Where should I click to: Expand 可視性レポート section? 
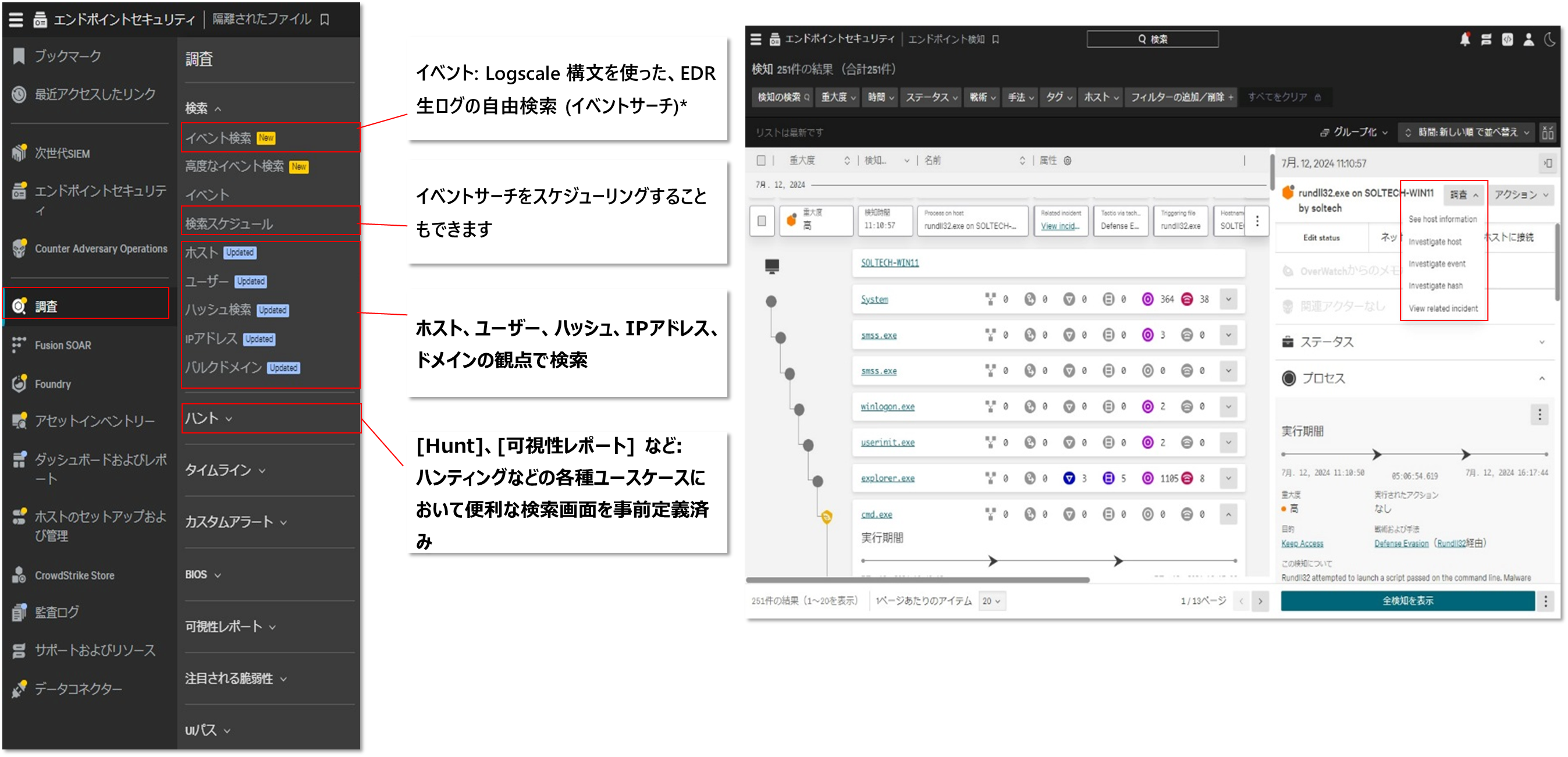(x=232, y=627)
